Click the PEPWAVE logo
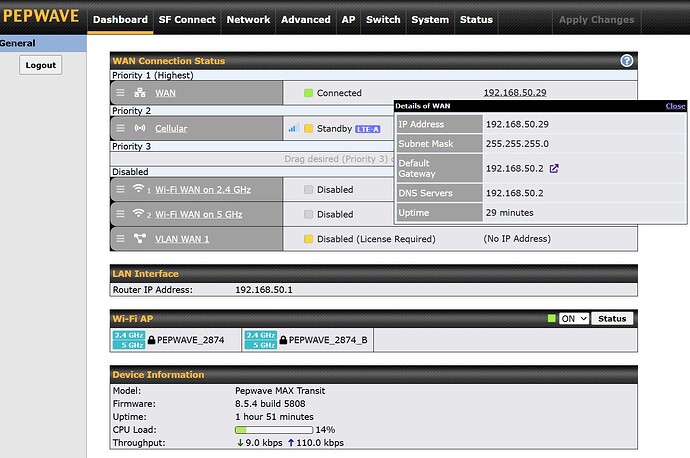Viewport: 690px width, 458px height. click(41, 16)
